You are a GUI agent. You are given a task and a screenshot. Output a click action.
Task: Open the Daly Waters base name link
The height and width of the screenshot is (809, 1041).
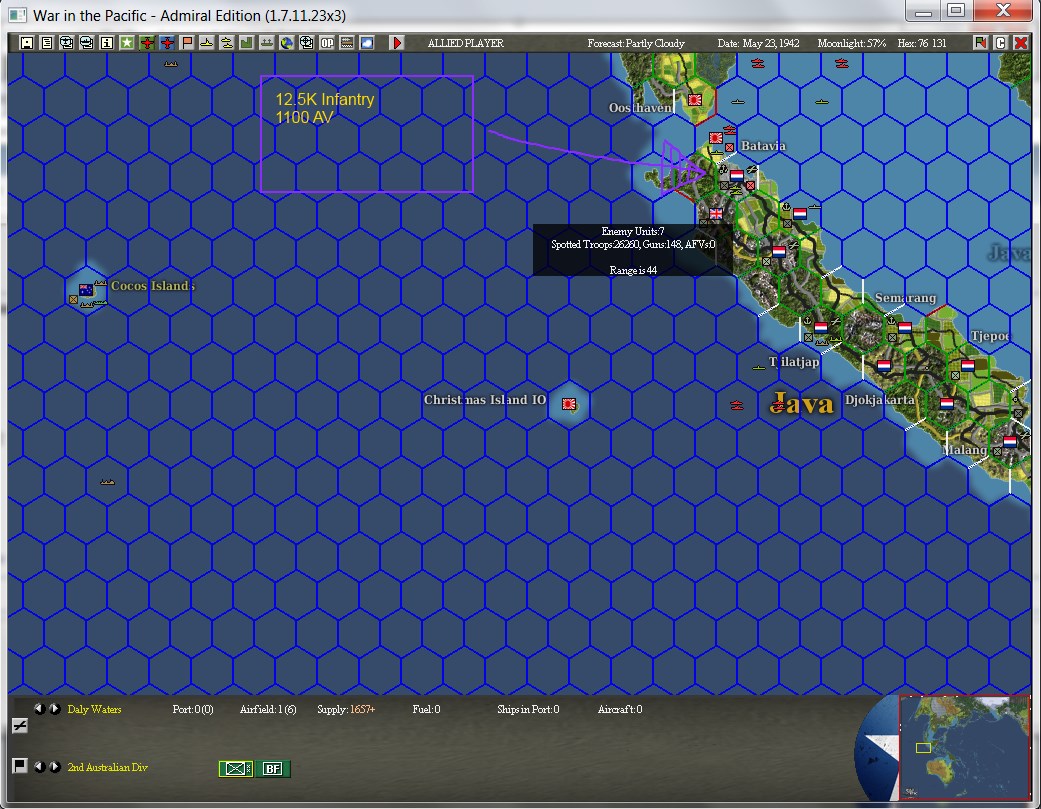[94, 709]
